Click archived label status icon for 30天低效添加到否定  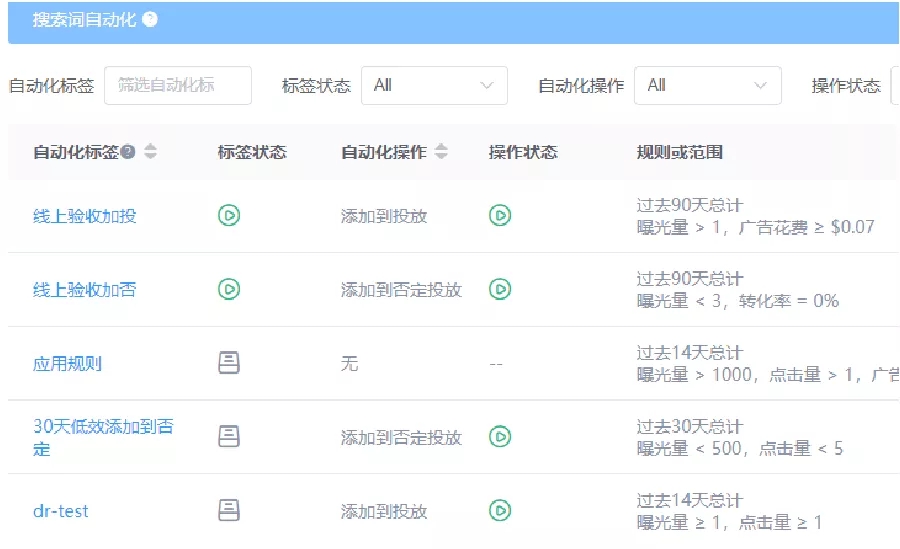229,436
